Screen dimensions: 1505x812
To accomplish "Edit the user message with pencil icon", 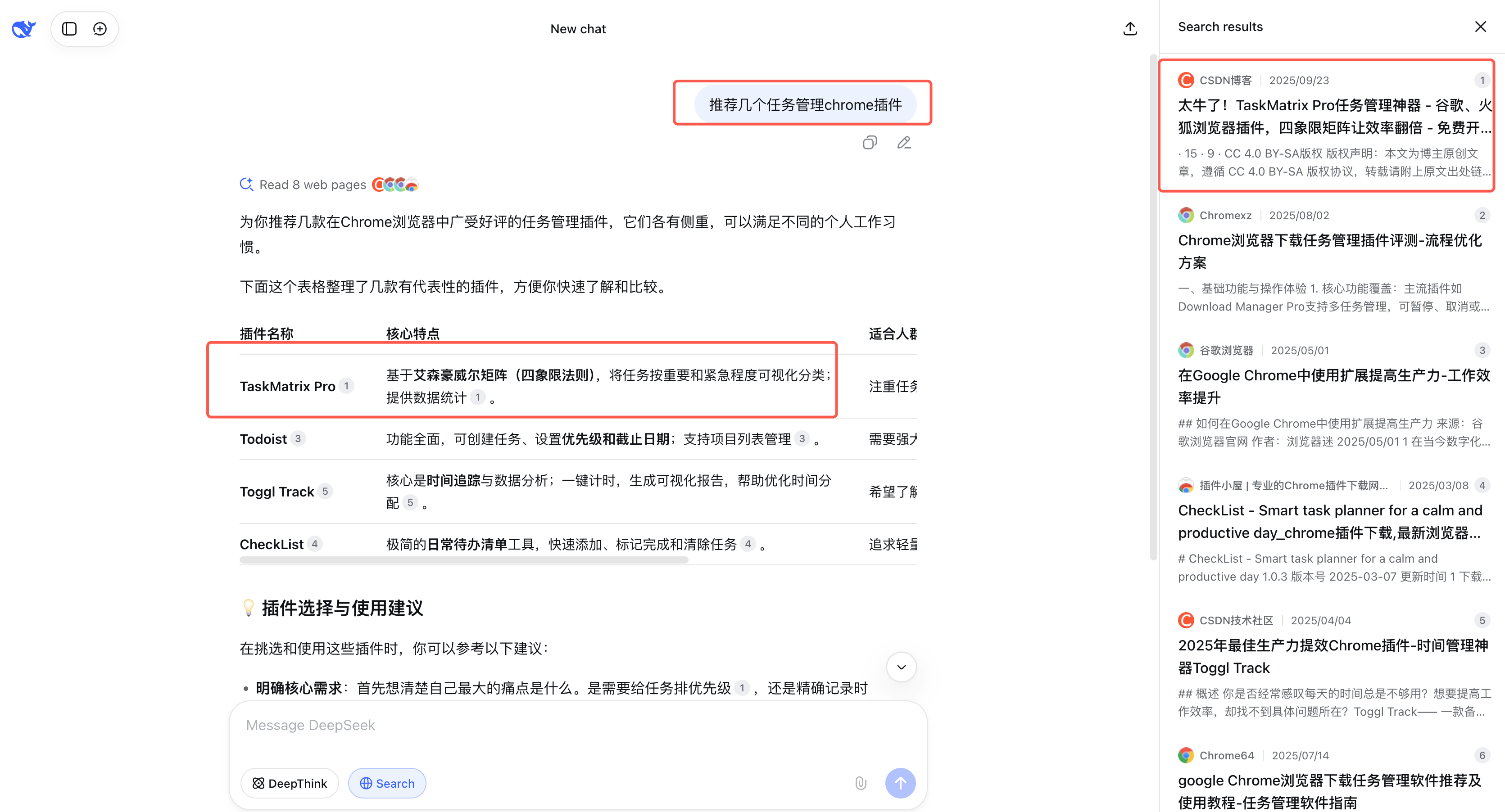I will pyautogui.click(x=904, y=142).
